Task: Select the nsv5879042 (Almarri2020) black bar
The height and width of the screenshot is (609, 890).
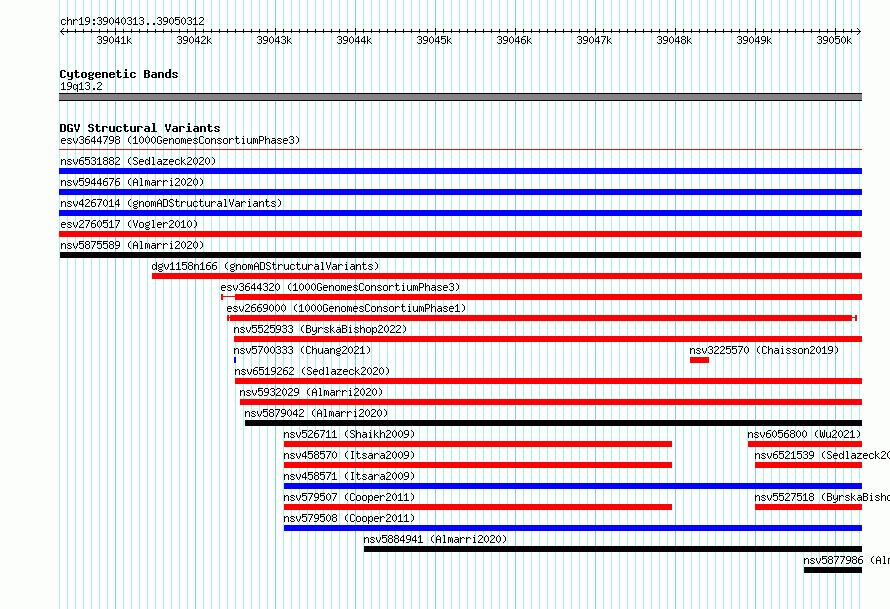Action: (x=553, y=423)
